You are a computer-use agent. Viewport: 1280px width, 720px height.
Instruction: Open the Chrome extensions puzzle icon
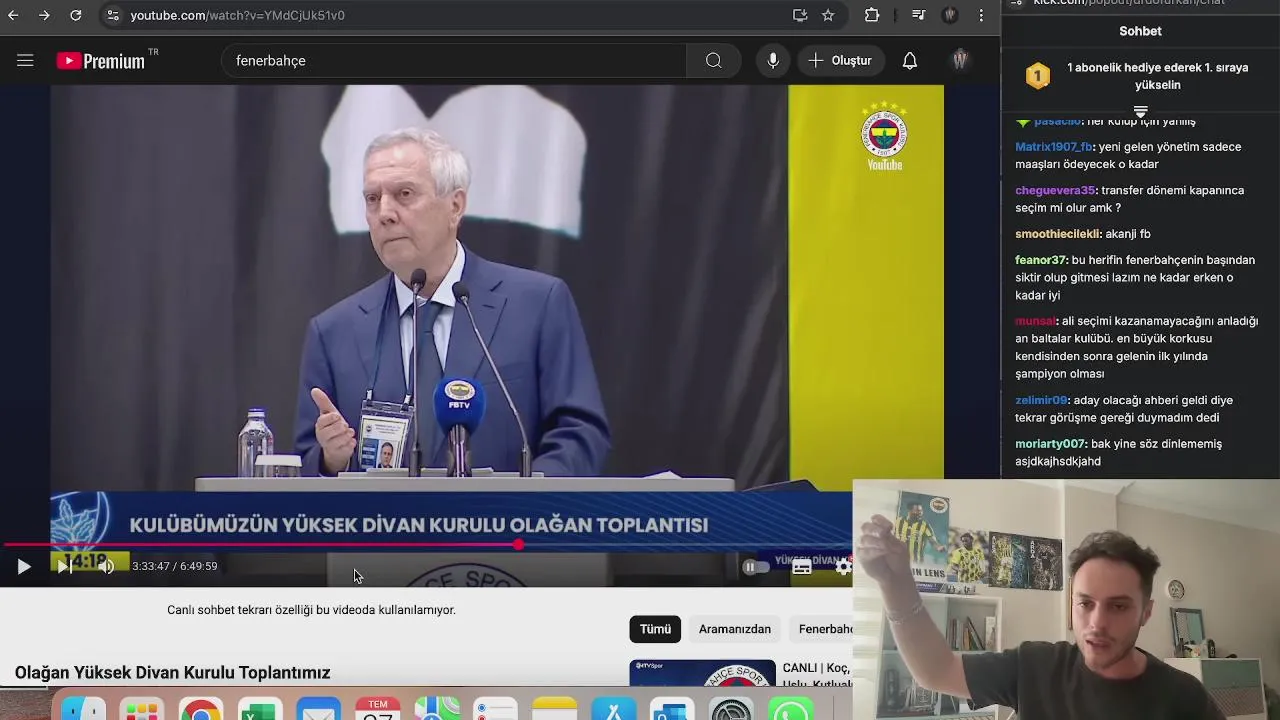(872, 15)
